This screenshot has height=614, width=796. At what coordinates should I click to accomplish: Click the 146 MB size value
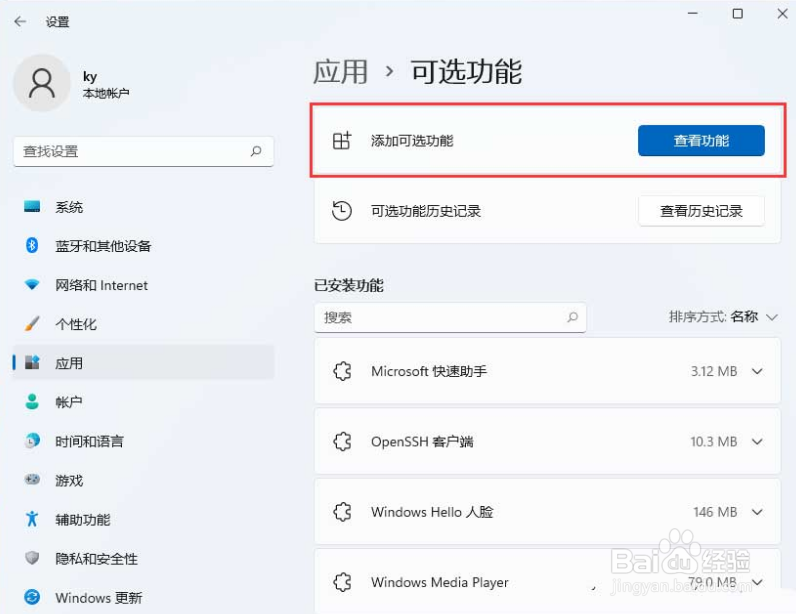point(715,511)
